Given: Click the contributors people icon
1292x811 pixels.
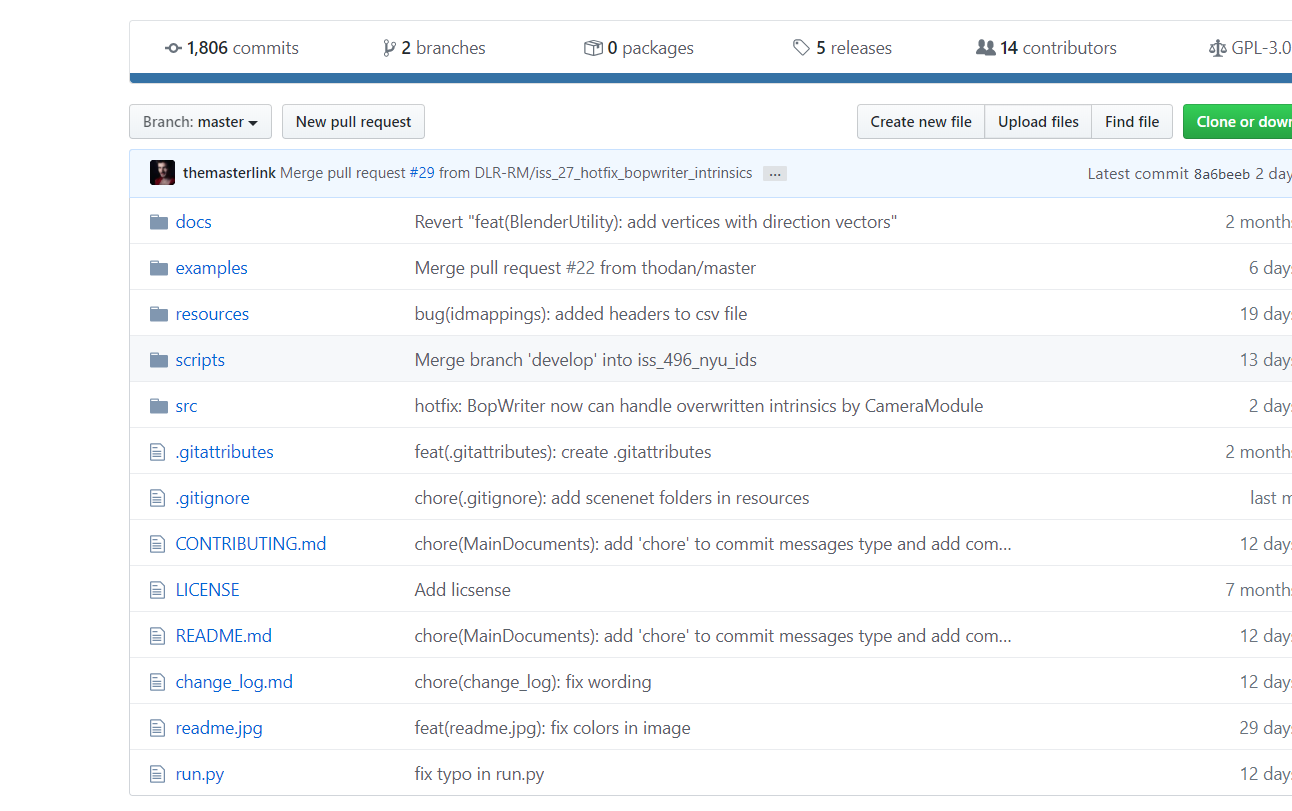Looking at the screenshot, I should pyautogui.click(x=985, y=48).
